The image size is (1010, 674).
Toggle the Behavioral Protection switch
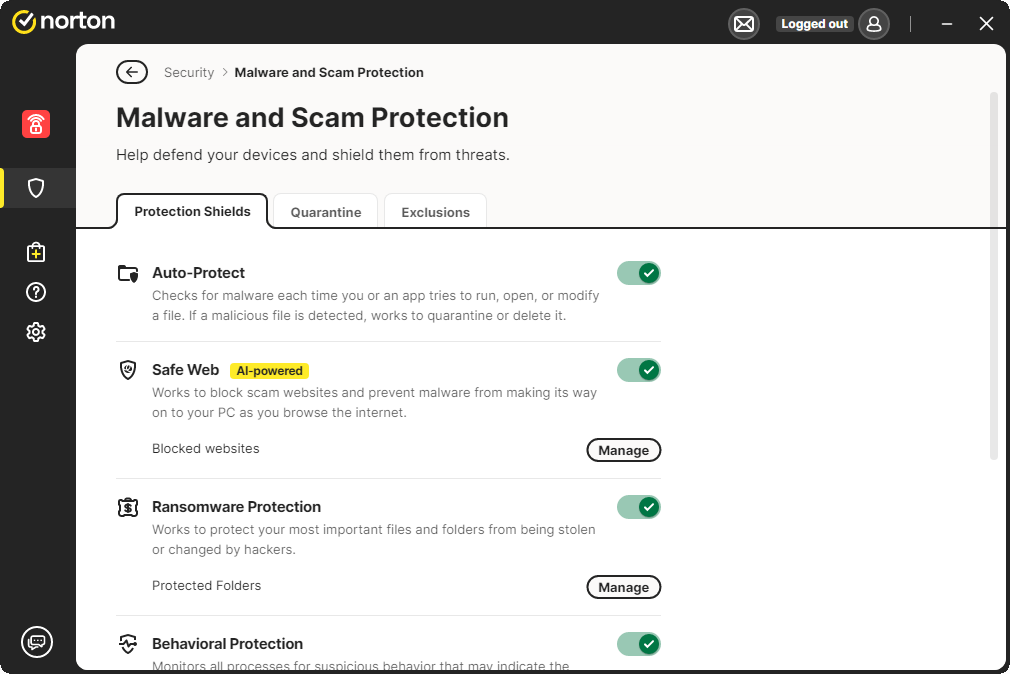tap(639, 644)
